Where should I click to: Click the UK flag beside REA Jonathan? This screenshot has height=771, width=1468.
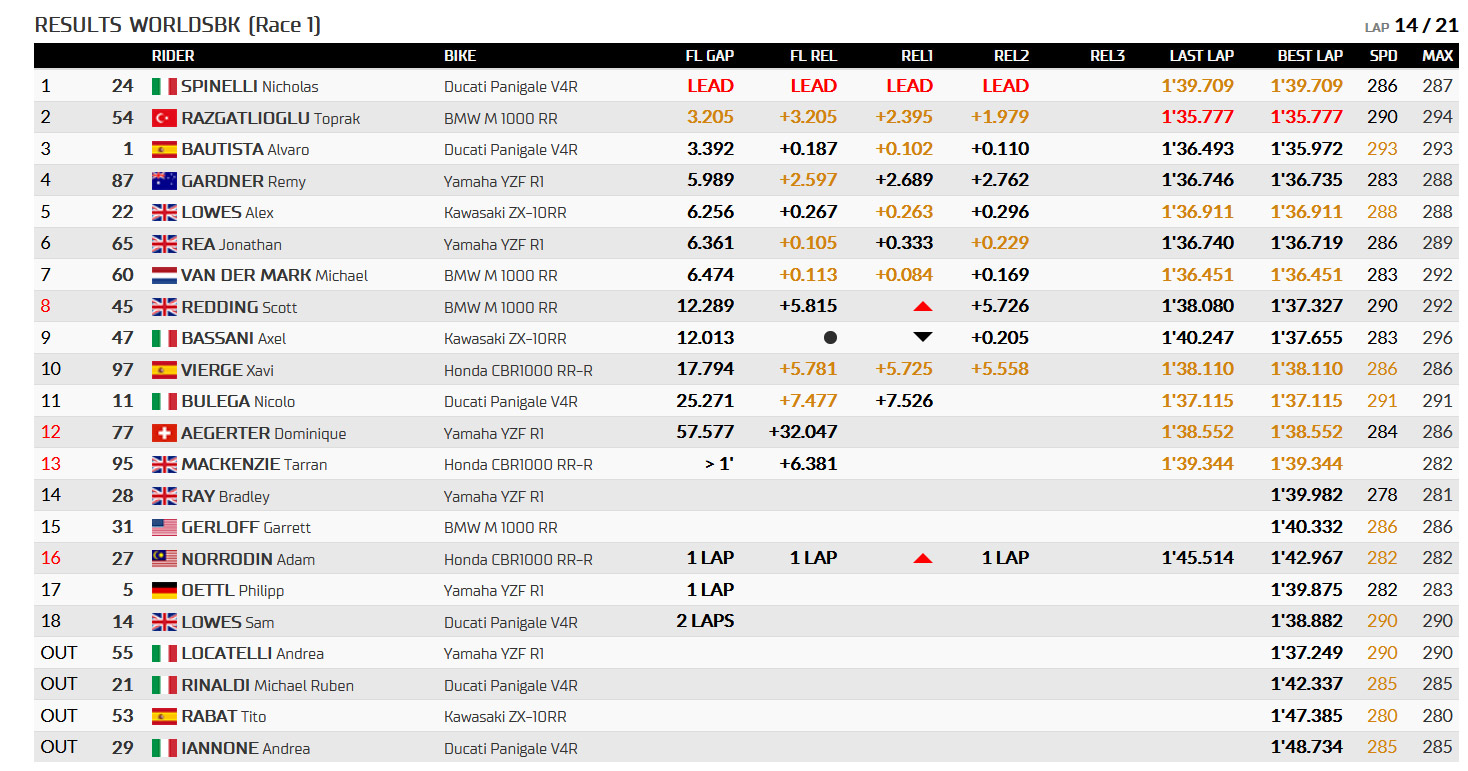(x=164, y=244)
